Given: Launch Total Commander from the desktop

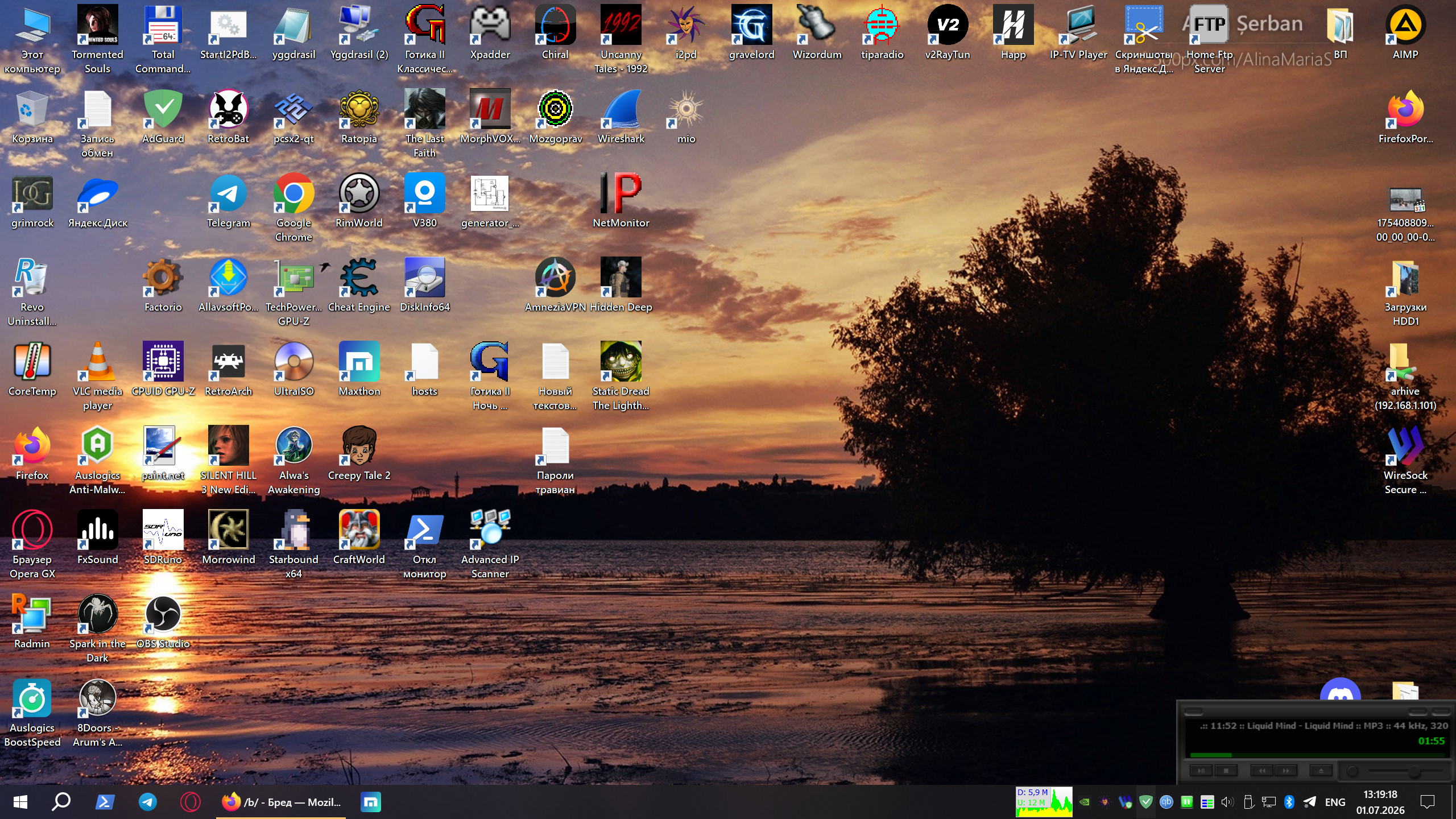Looking at the screenshot, I should click(x=163, y=40).
